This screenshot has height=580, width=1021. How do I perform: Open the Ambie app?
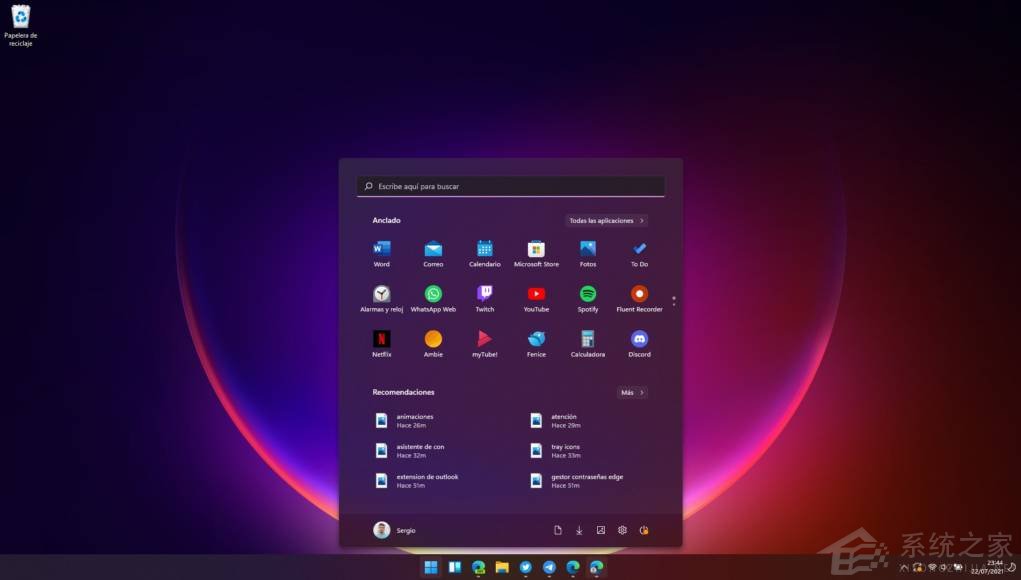[x=433, y=344]
